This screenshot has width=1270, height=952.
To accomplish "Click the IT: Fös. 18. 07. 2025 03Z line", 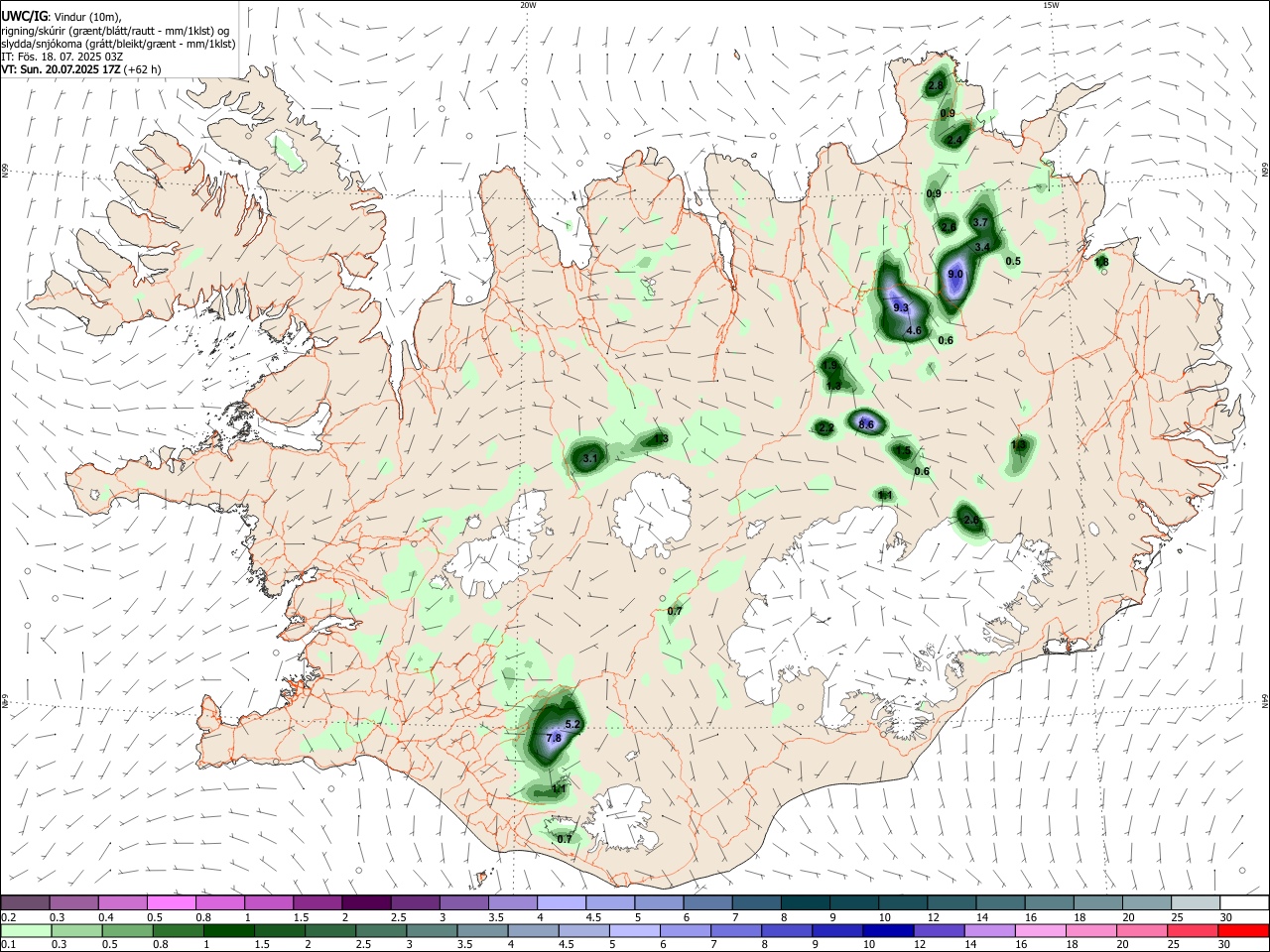I will coord(63,57).
